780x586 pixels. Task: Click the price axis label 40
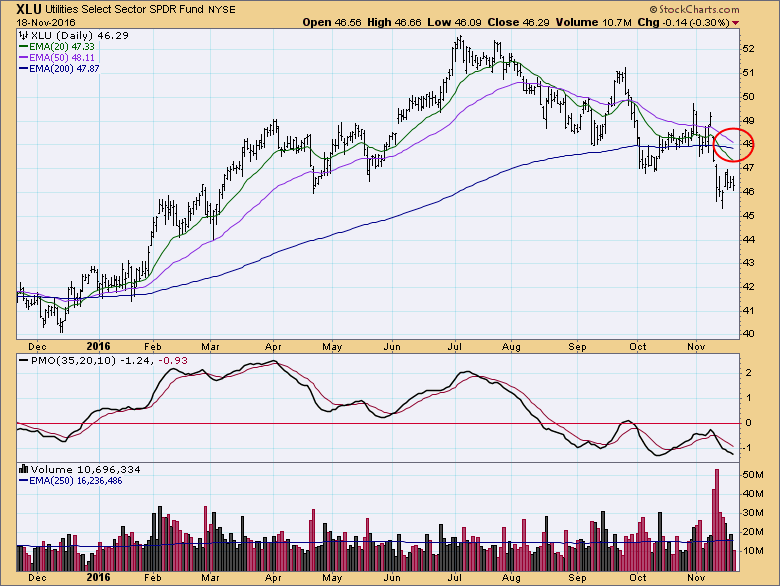pos(748,334)
